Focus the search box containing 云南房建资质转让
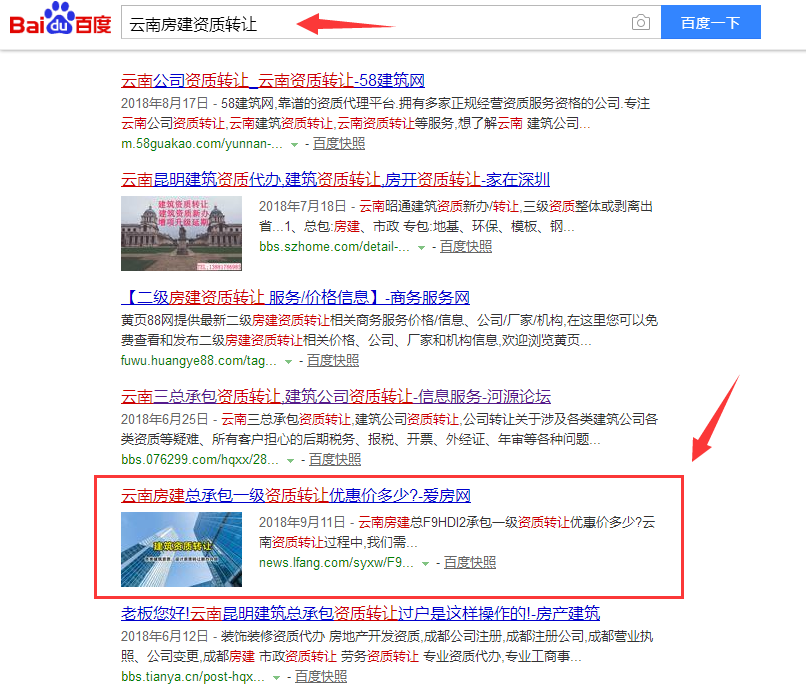806x693 pixels. click(391, 22)
